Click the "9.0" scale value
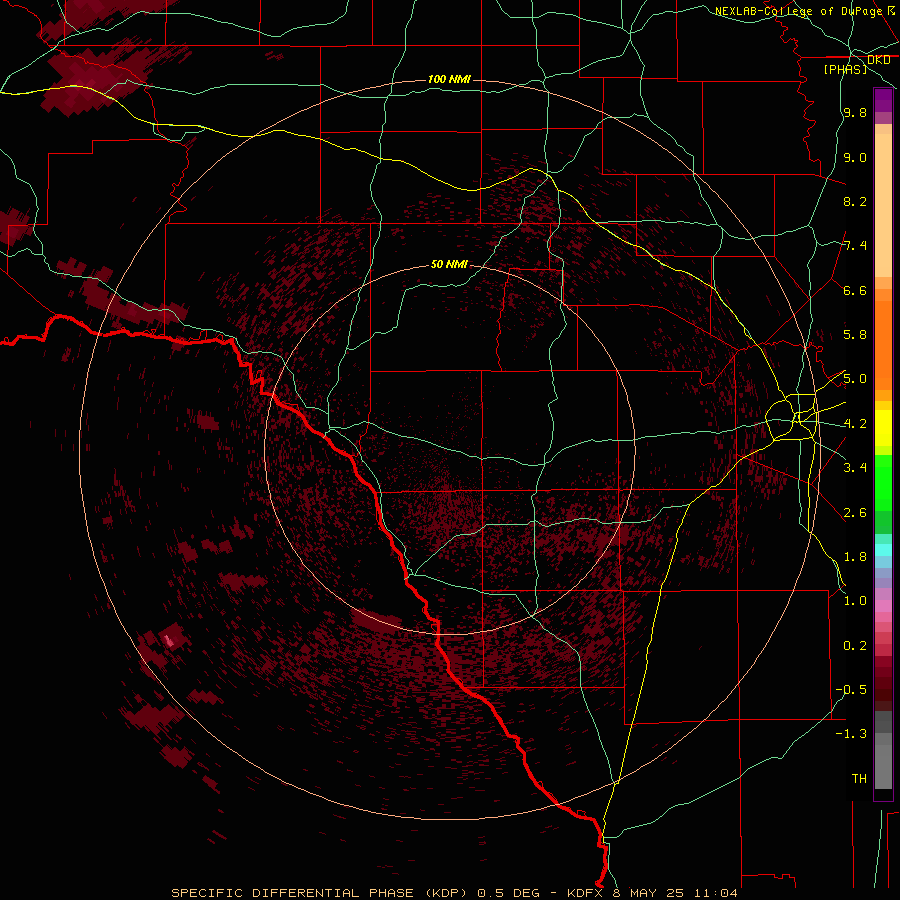The image size is (900, 900). [855, 157]
